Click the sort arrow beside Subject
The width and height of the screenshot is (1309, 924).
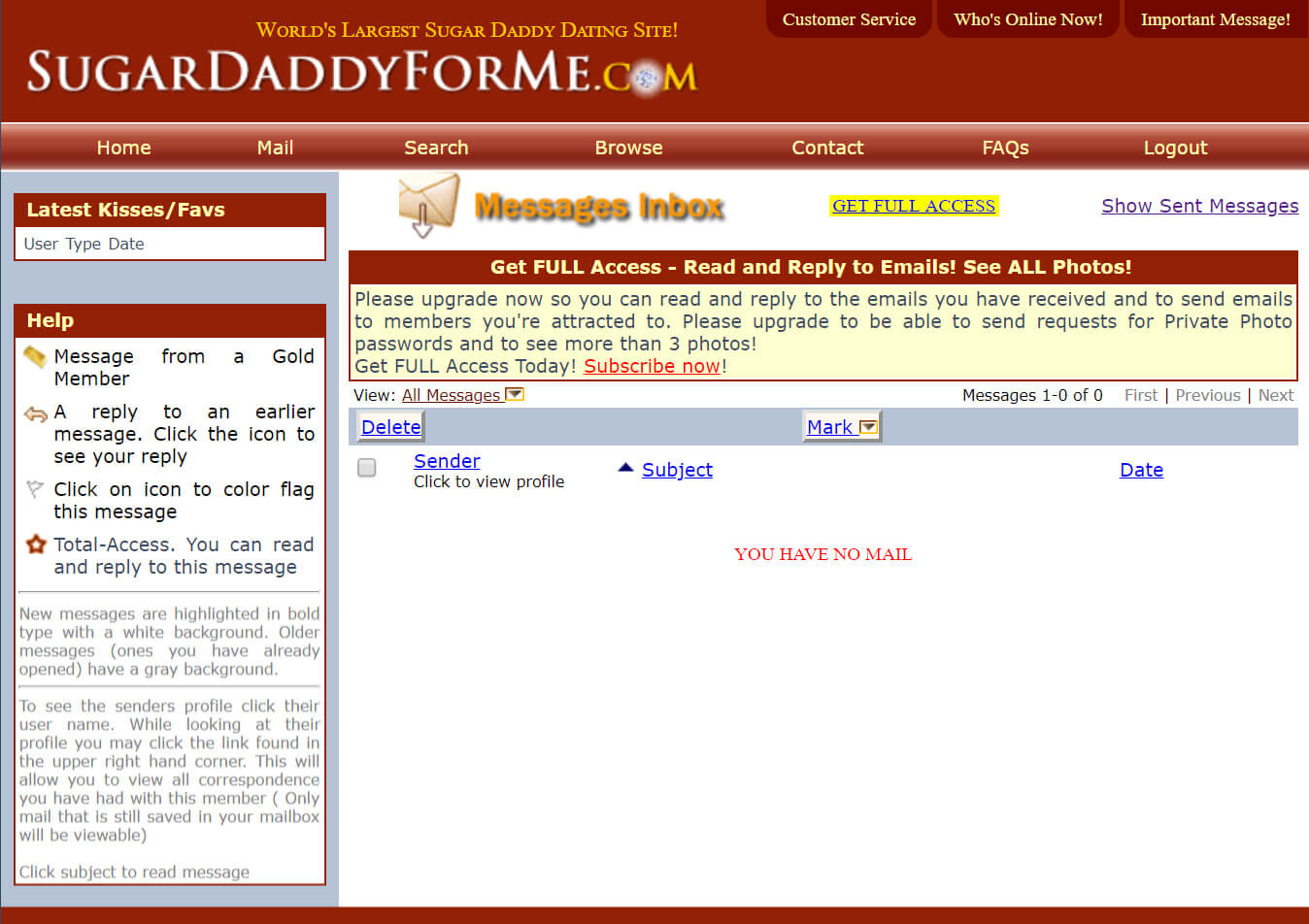pos(625,468)
